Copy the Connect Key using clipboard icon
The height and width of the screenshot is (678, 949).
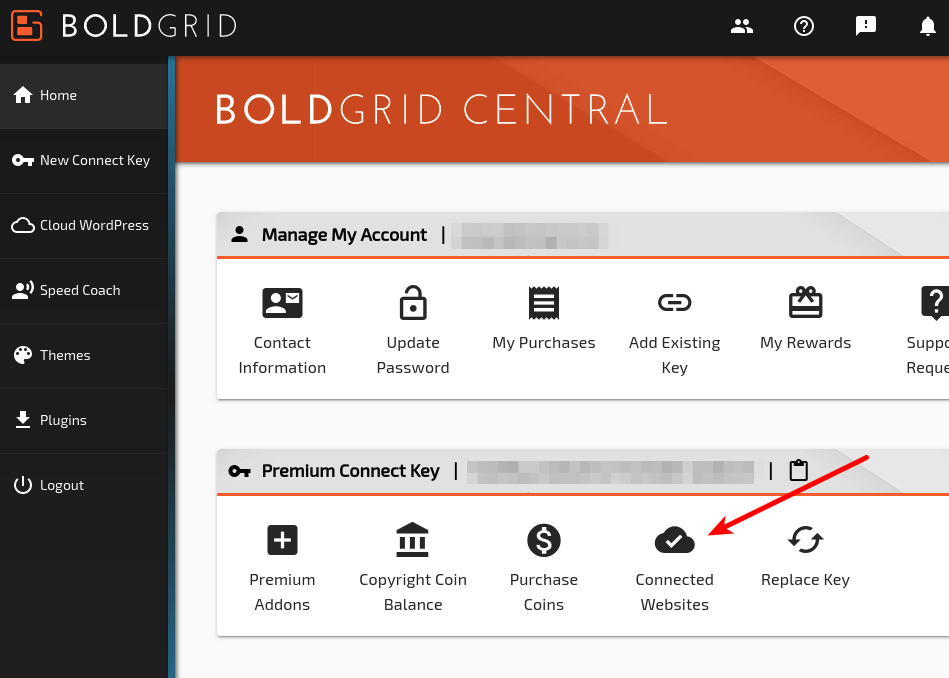pos(798,470)
